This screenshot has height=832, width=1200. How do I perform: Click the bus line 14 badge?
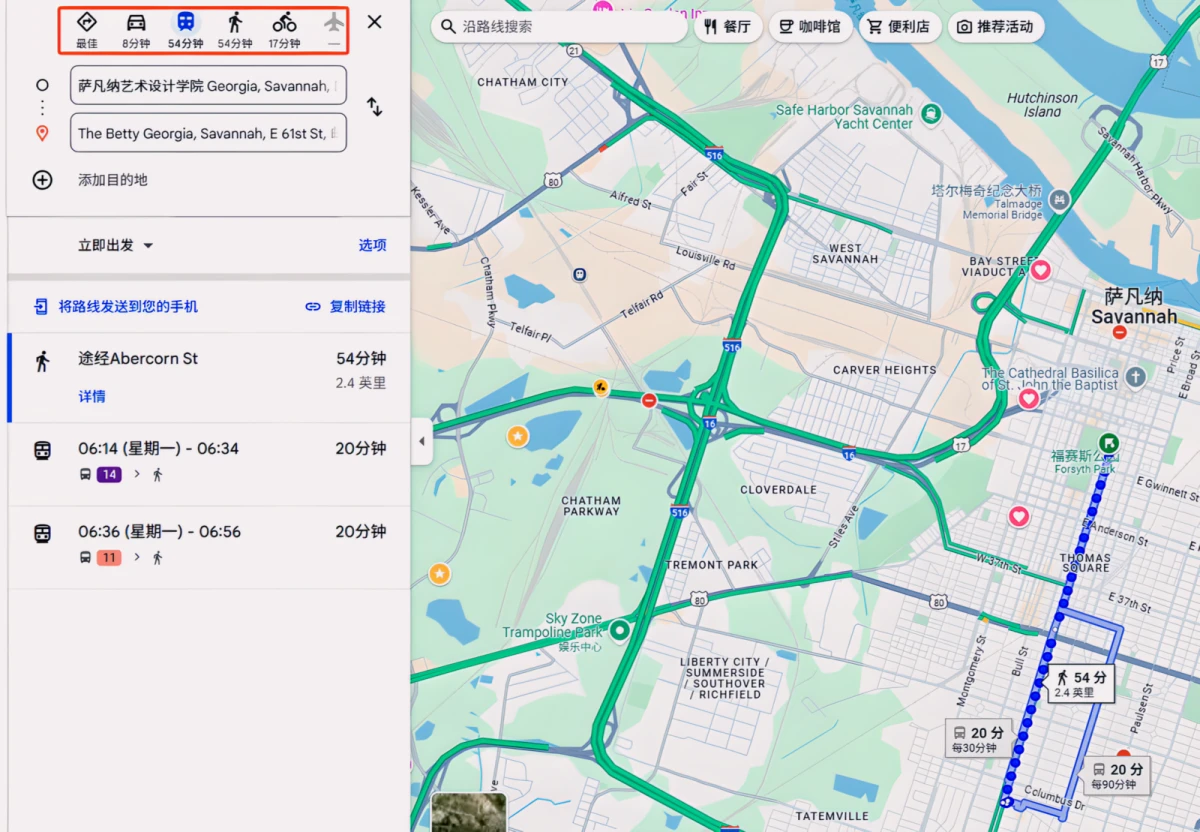(109, 475)
